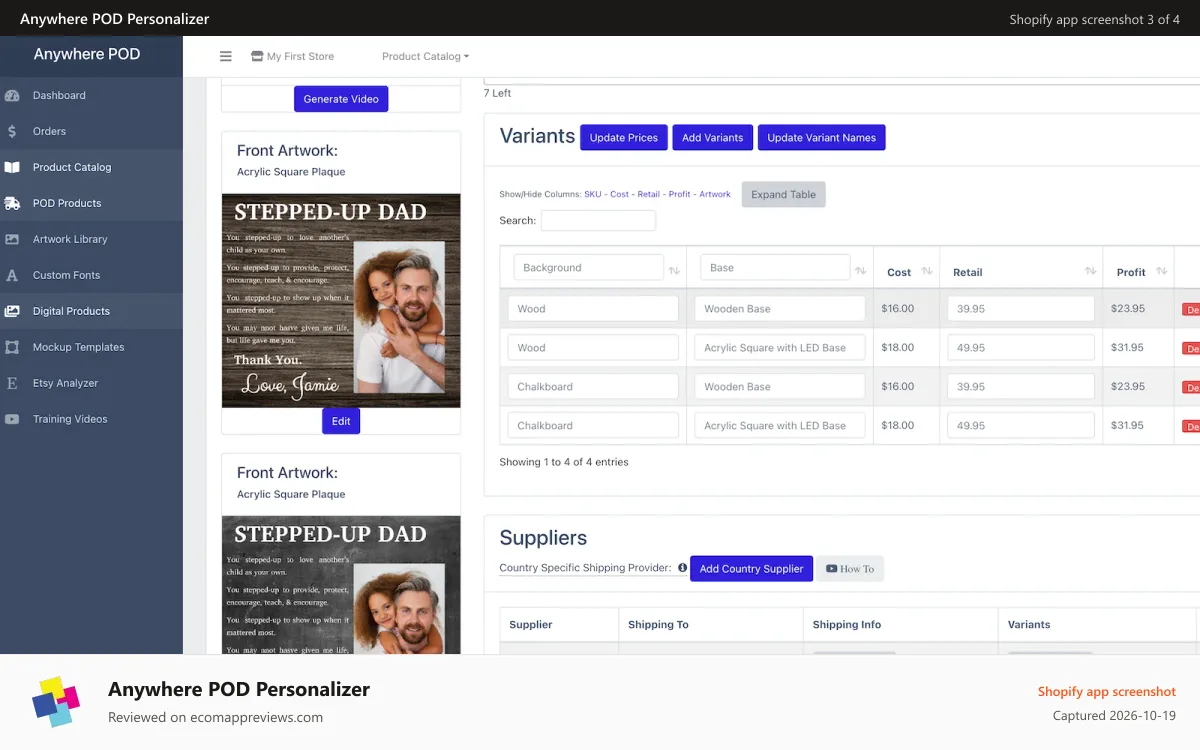Screen dimensions: 1200x750
Task: Click the Base column filter field
Action: (775, 268)
